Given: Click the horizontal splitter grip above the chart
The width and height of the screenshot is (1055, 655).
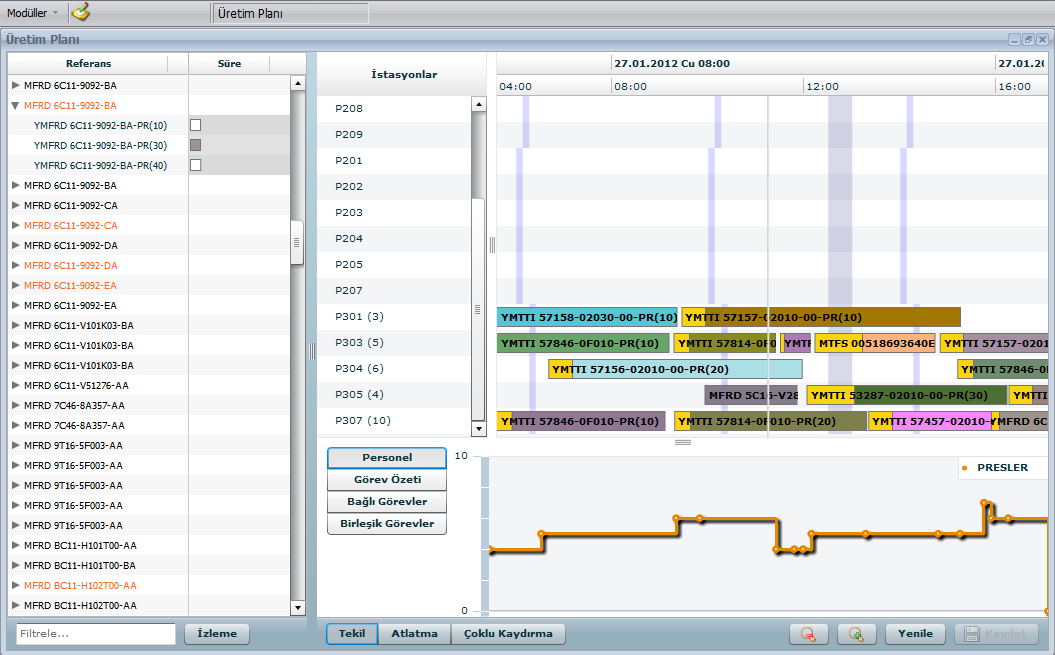Looking at the screenshot, I should pyautogui.click(x=683, y=442).
